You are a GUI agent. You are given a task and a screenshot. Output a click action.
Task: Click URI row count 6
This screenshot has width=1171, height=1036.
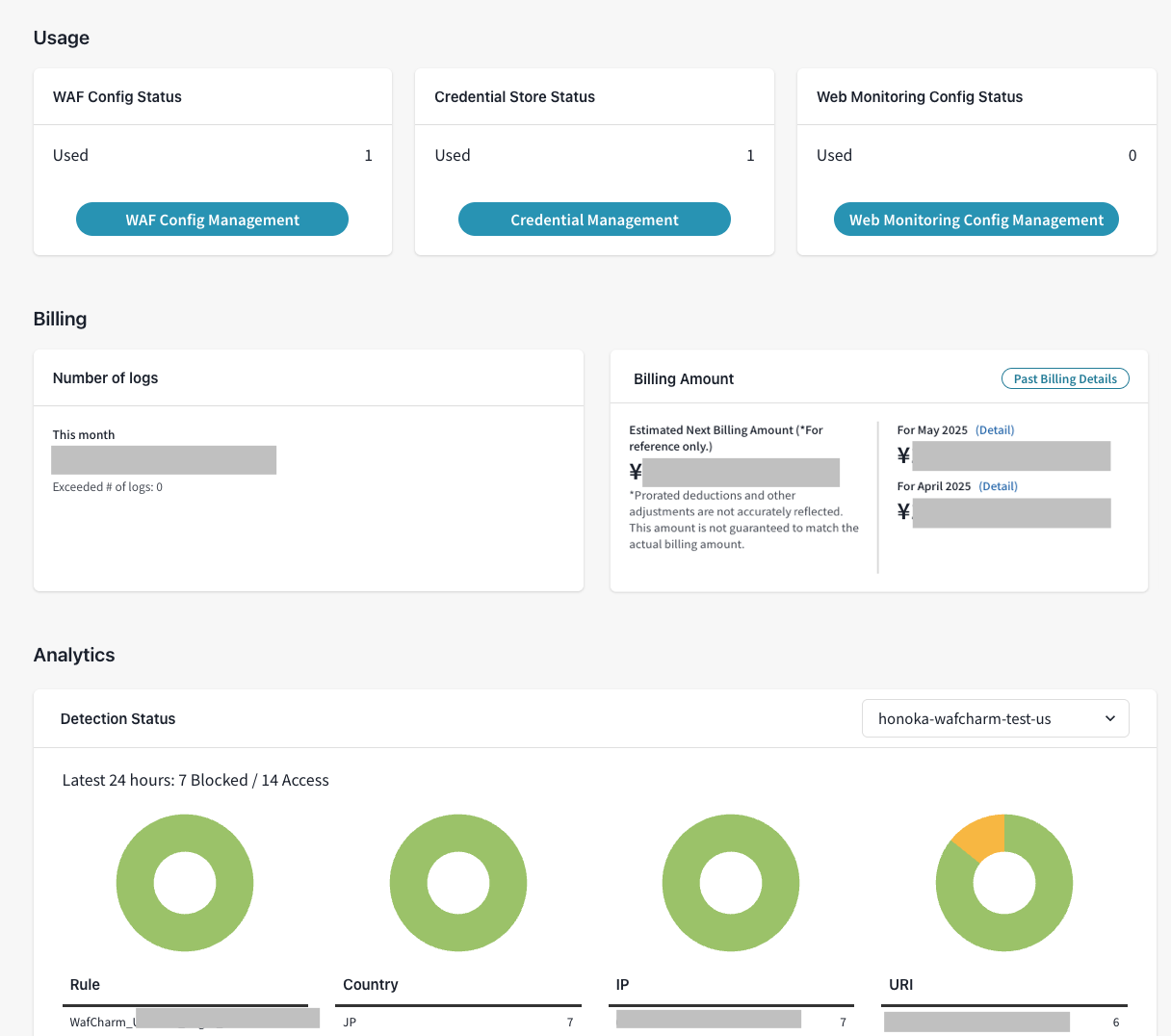(1116, 1023)
